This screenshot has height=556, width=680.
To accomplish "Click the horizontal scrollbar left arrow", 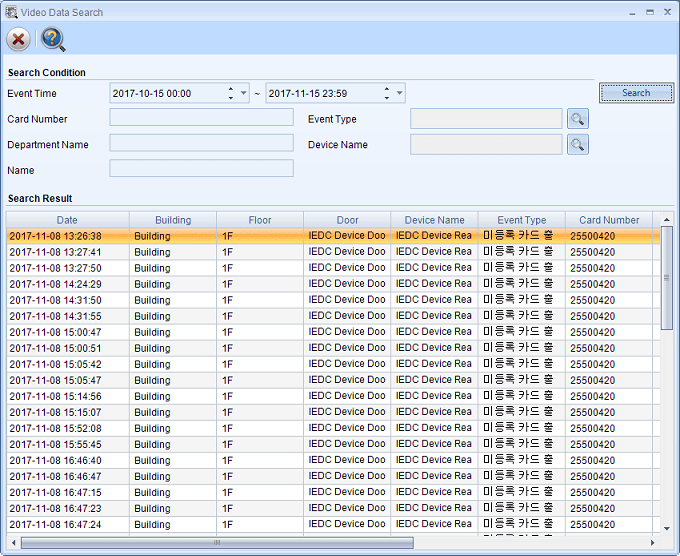I will 14,543.
